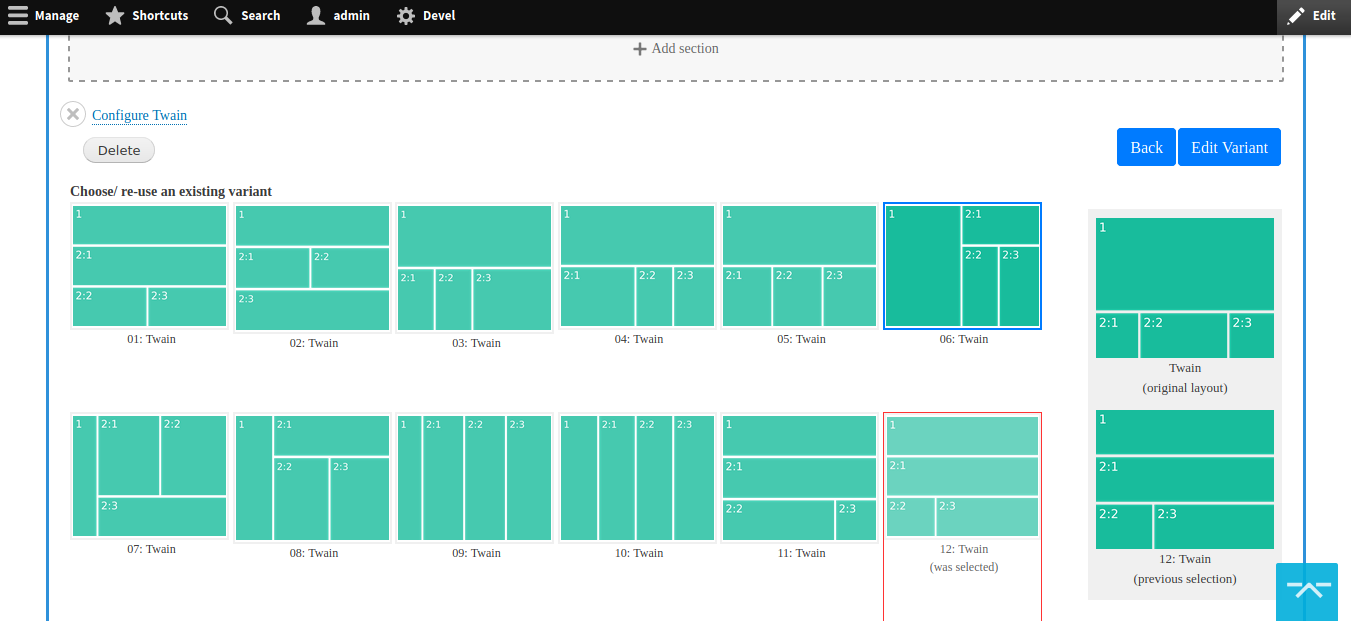The image size is (1351, 621).
Task: Click the hamburger Manage menu icon
Action: [x=18, y=16]
